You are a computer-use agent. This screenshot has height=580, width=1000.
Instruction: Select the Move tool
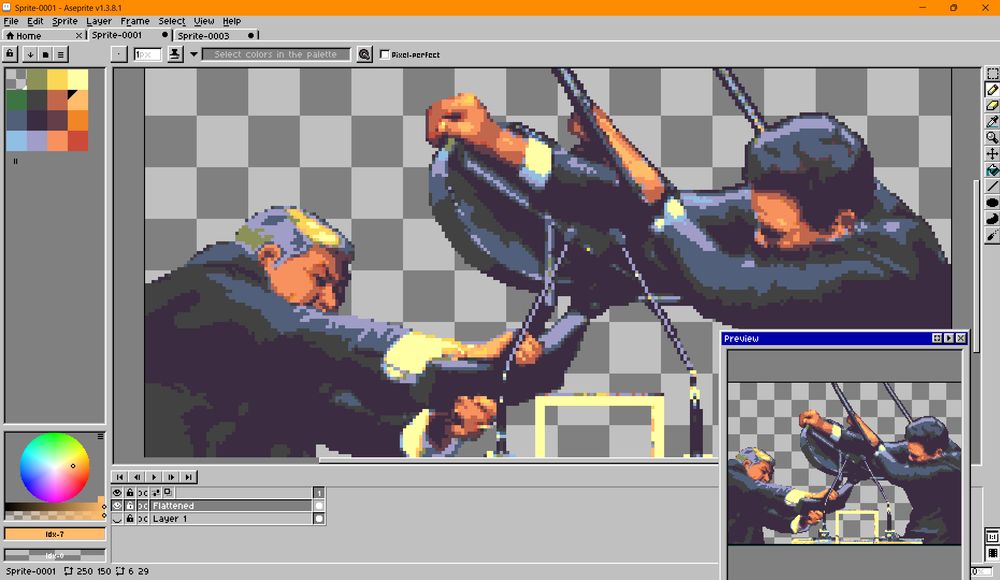tap(992, 154)
